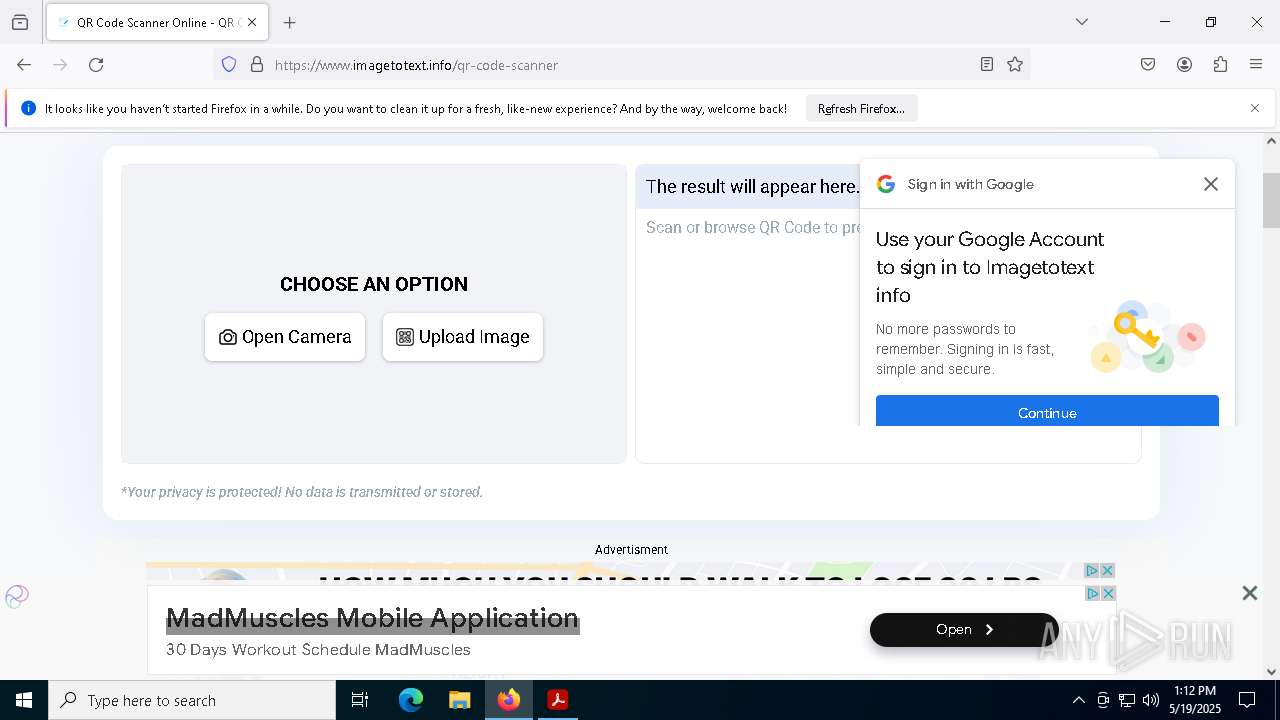Screen dimensions: 1280x720
Task: Open Task View on taskbar
Action: [x=360, y=700]
